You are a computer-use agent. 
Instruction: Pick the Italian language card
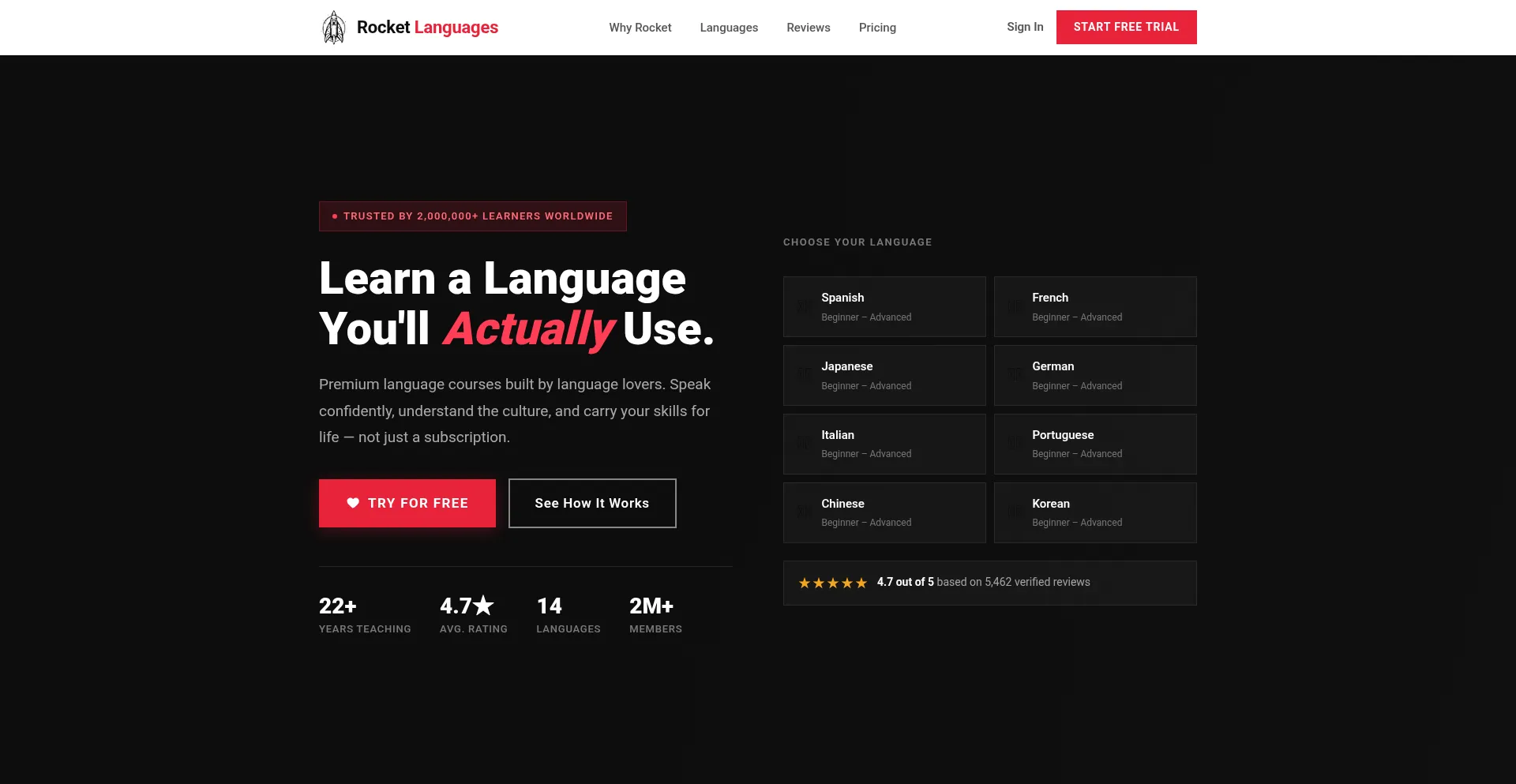coord(884,444)
